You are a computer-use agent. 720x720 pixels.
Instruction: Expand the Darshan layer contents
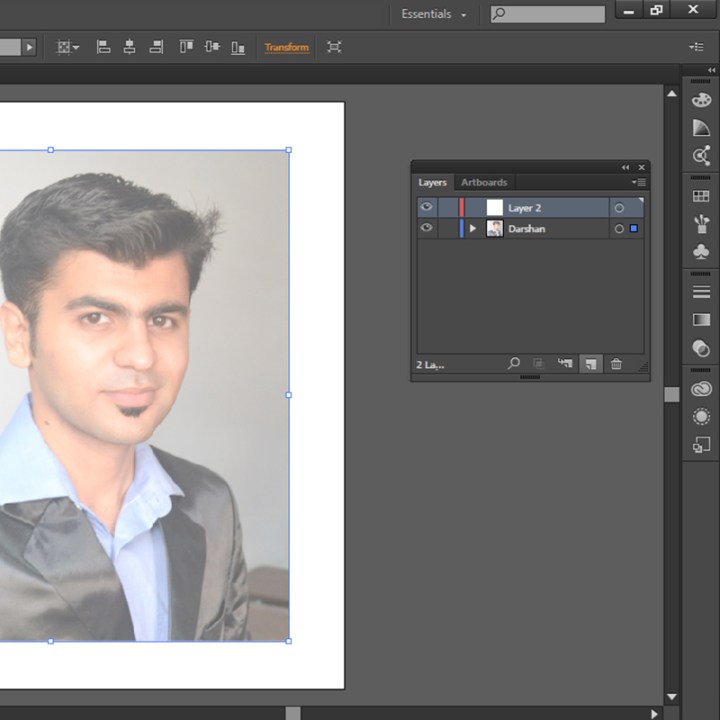click(473, 229)
